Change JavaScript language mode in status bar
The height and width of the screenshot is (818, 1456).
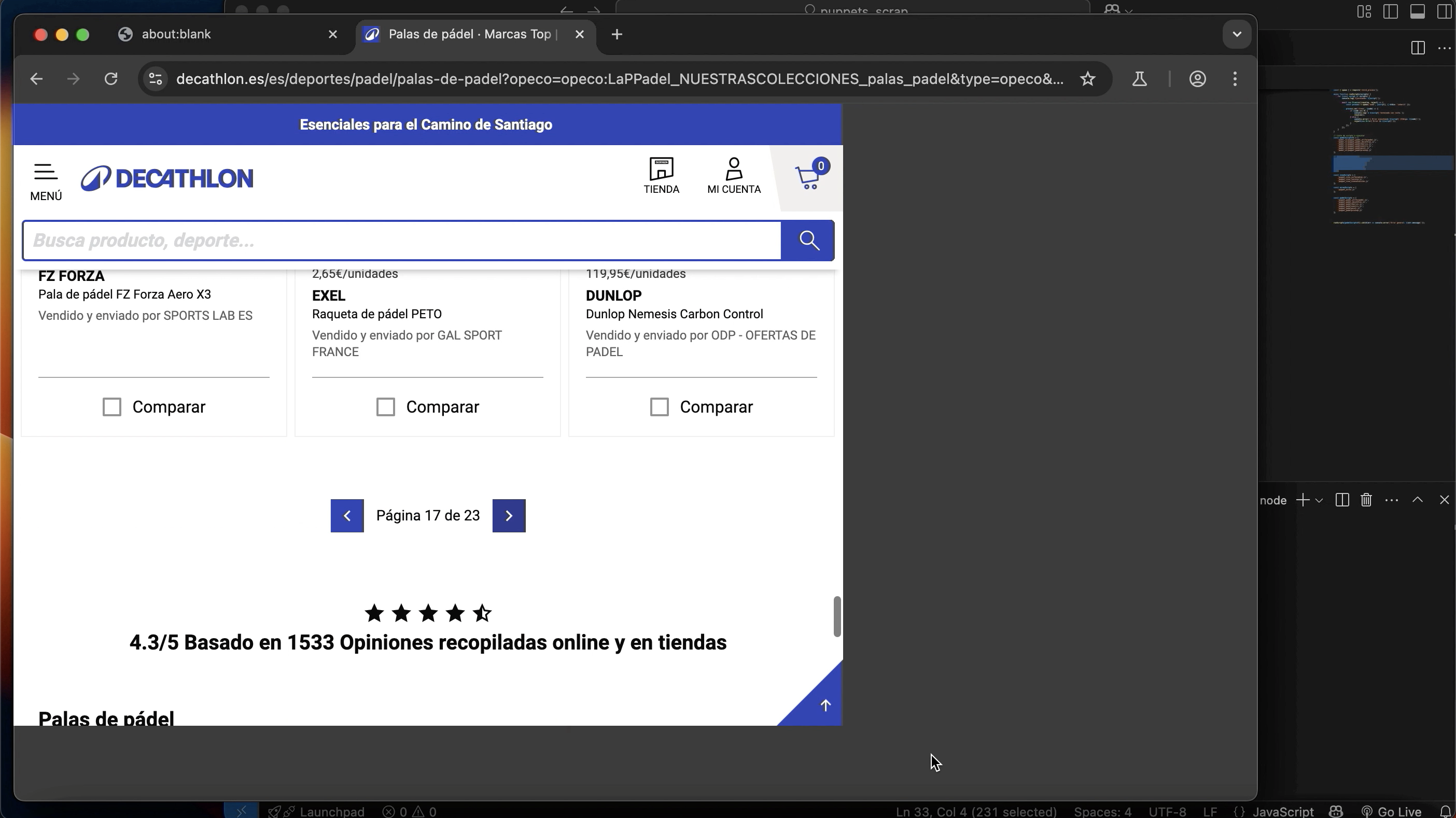pos(1282,812)
